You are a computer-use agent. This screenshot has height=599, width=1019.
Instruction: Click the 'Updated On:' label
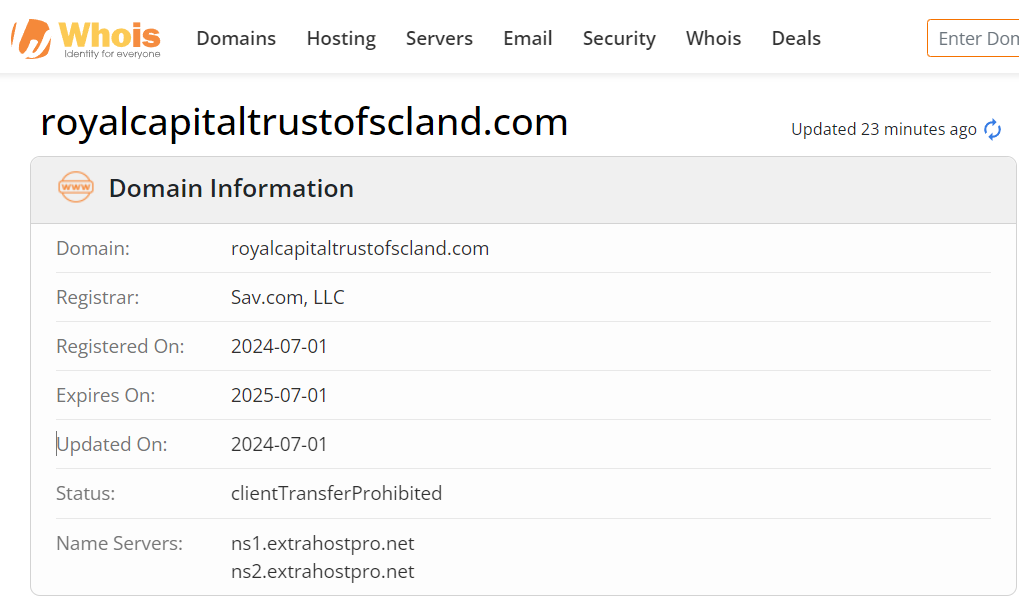click(112, 444)
